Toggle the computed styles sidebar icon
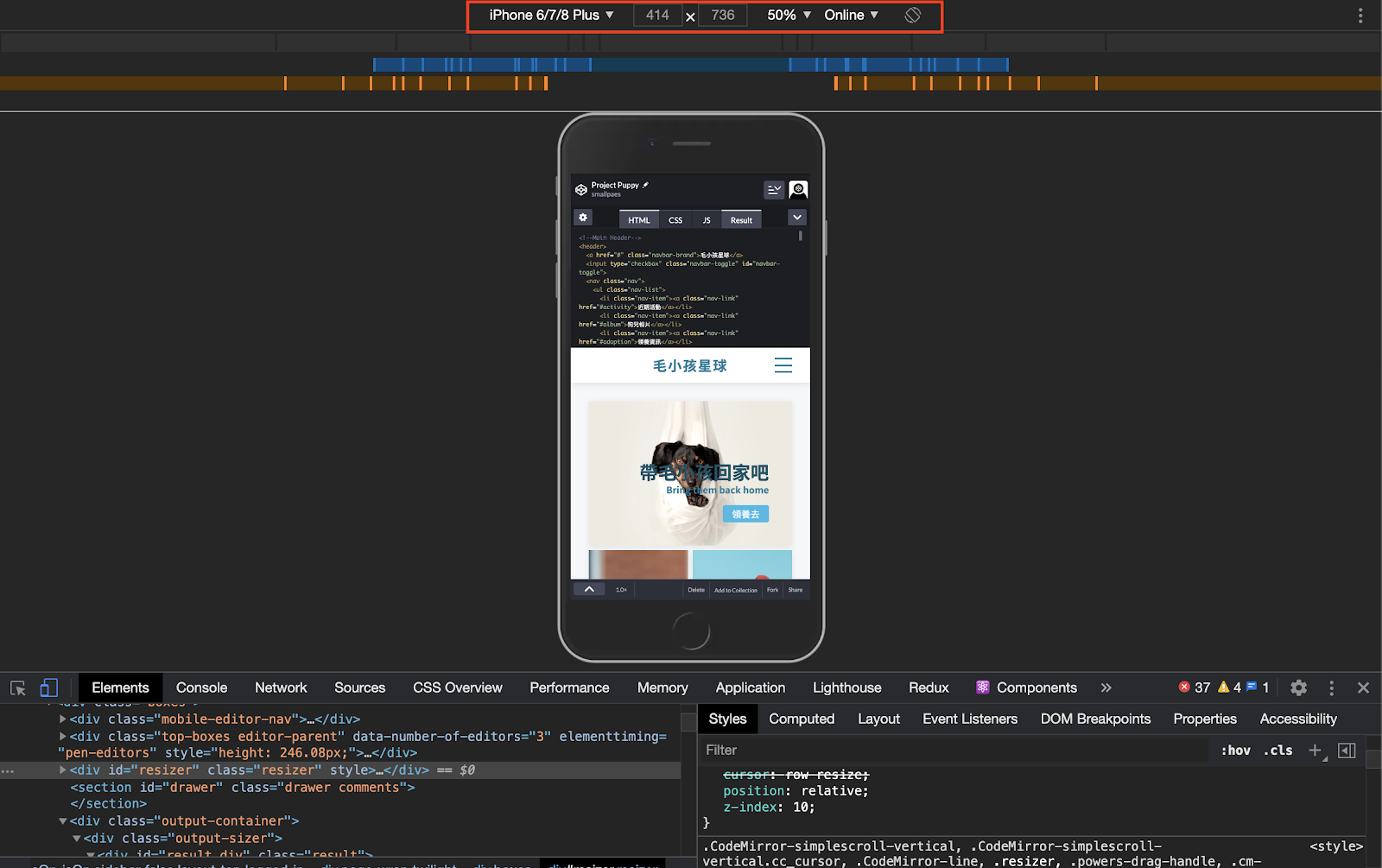The width and height of the screenshot is (1382, 868). (x=1347, y=751)
